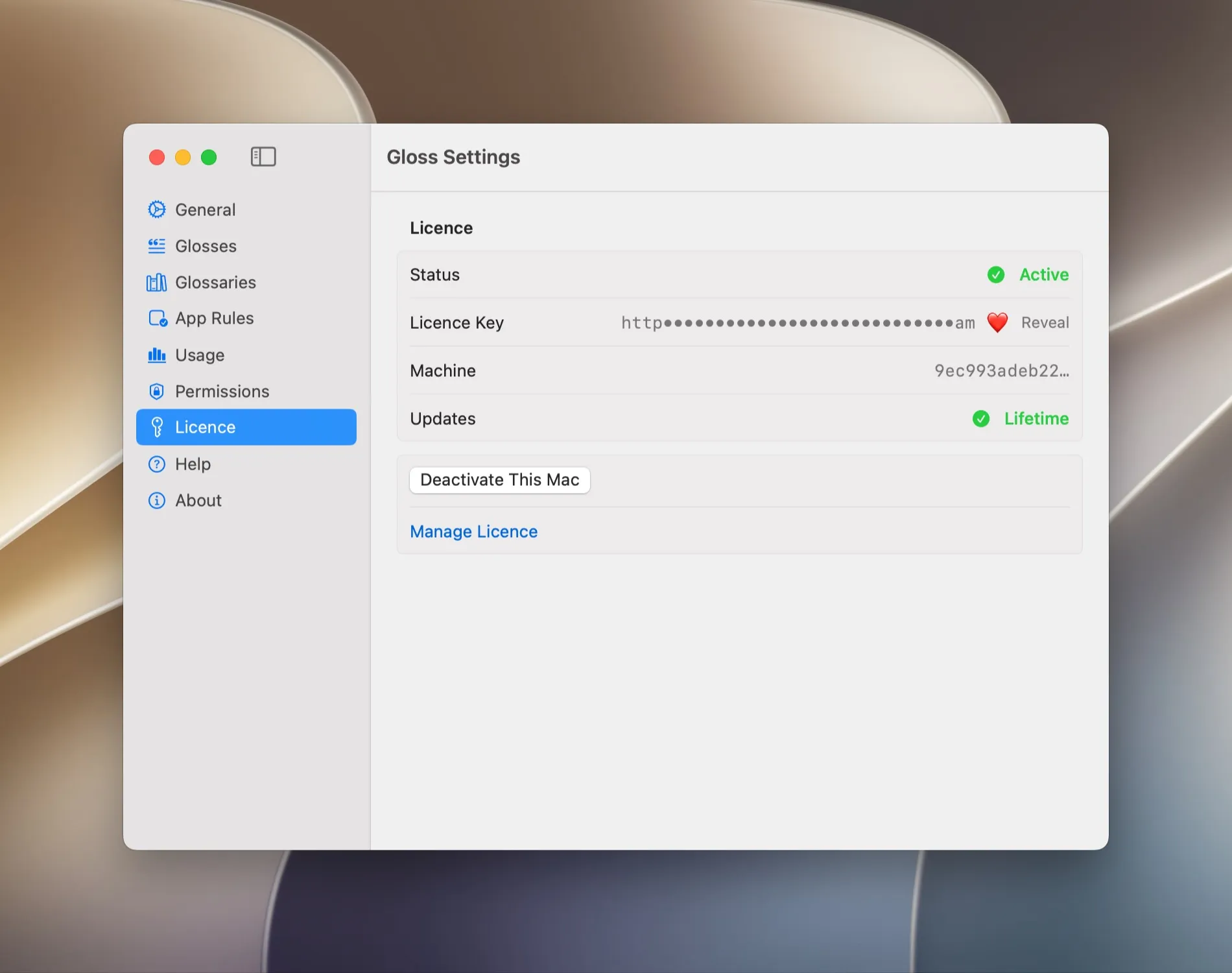Click the Glosses quote-lines icon

click(157, 246)
